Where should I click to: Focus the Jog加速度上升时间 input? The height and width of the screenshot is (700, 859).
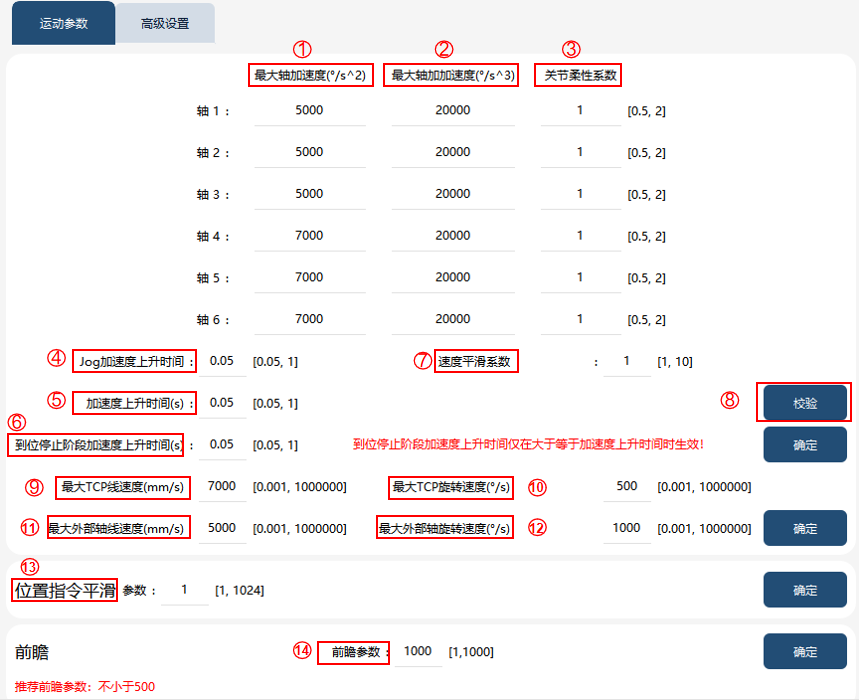click(222, 362)
